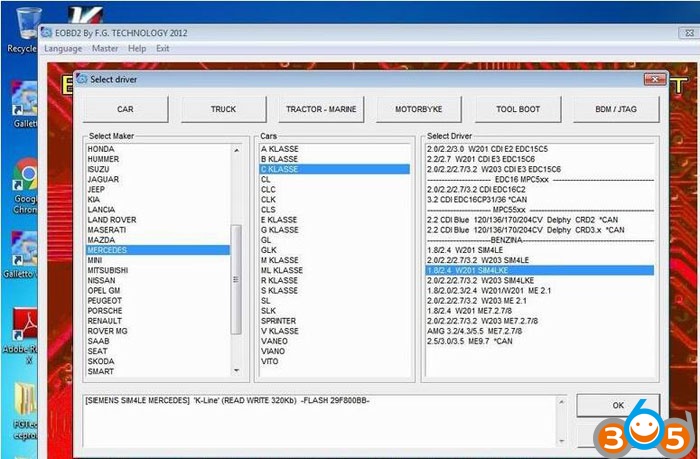Open the Language menu
This screenshot has width=700, height=459.
(x=63, y=48)
